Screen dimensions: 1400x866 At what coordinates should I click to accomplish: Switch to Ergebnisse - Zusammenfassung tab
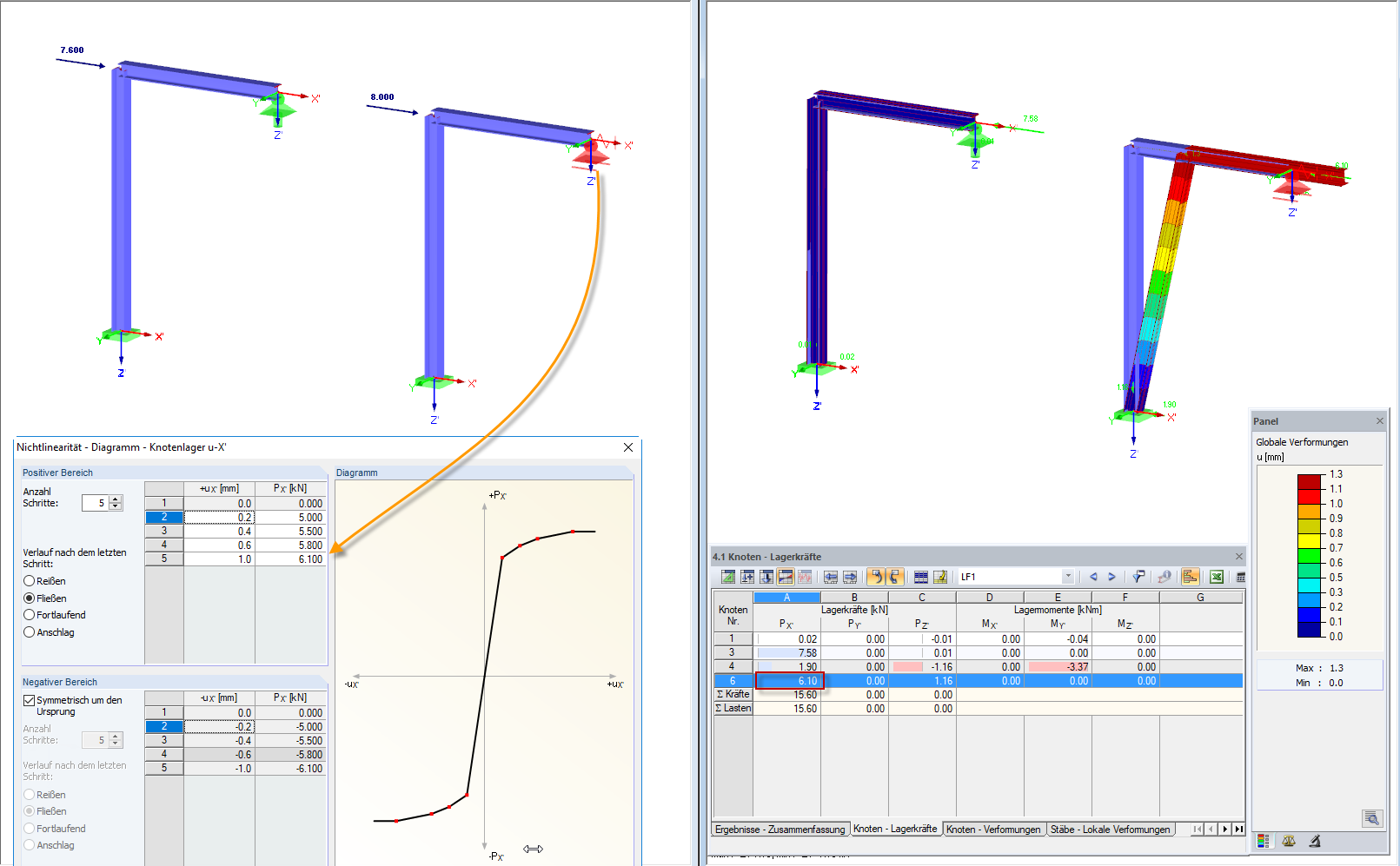(x=780, y=830)
